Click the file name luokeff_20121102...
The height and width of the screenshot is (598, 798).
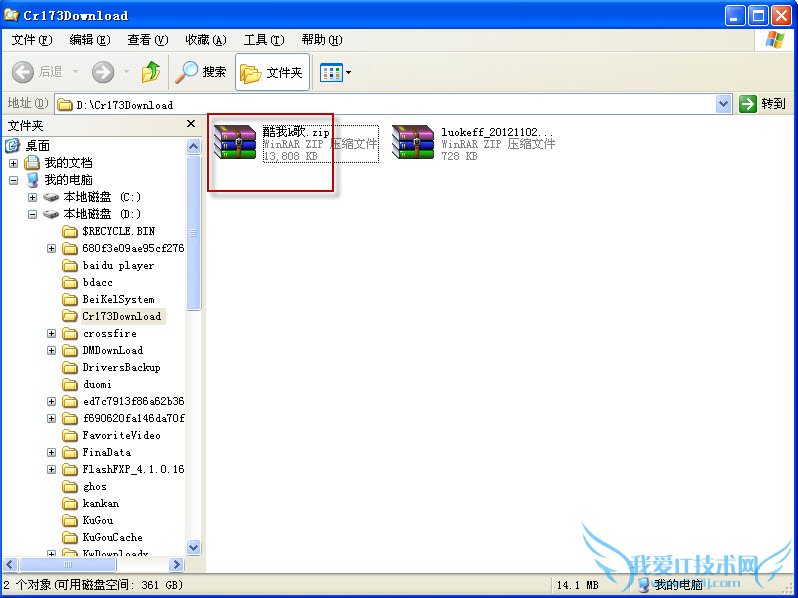497,132
